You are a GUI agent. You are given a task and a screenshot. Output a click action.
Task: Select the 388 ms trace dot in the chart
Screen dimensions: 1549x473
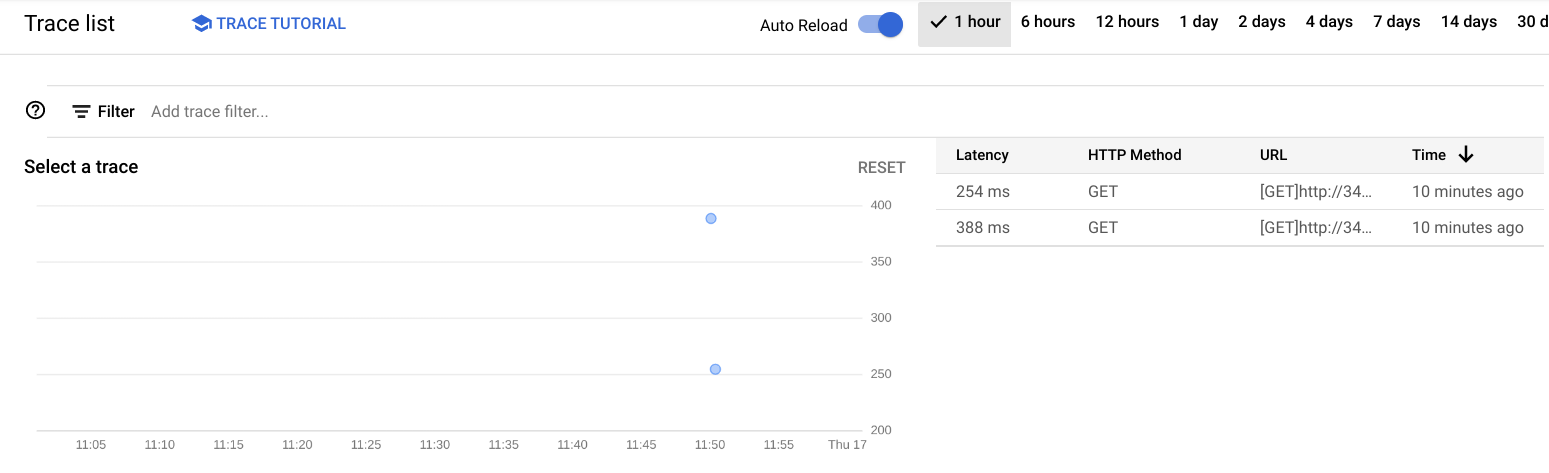click(711, 218)
